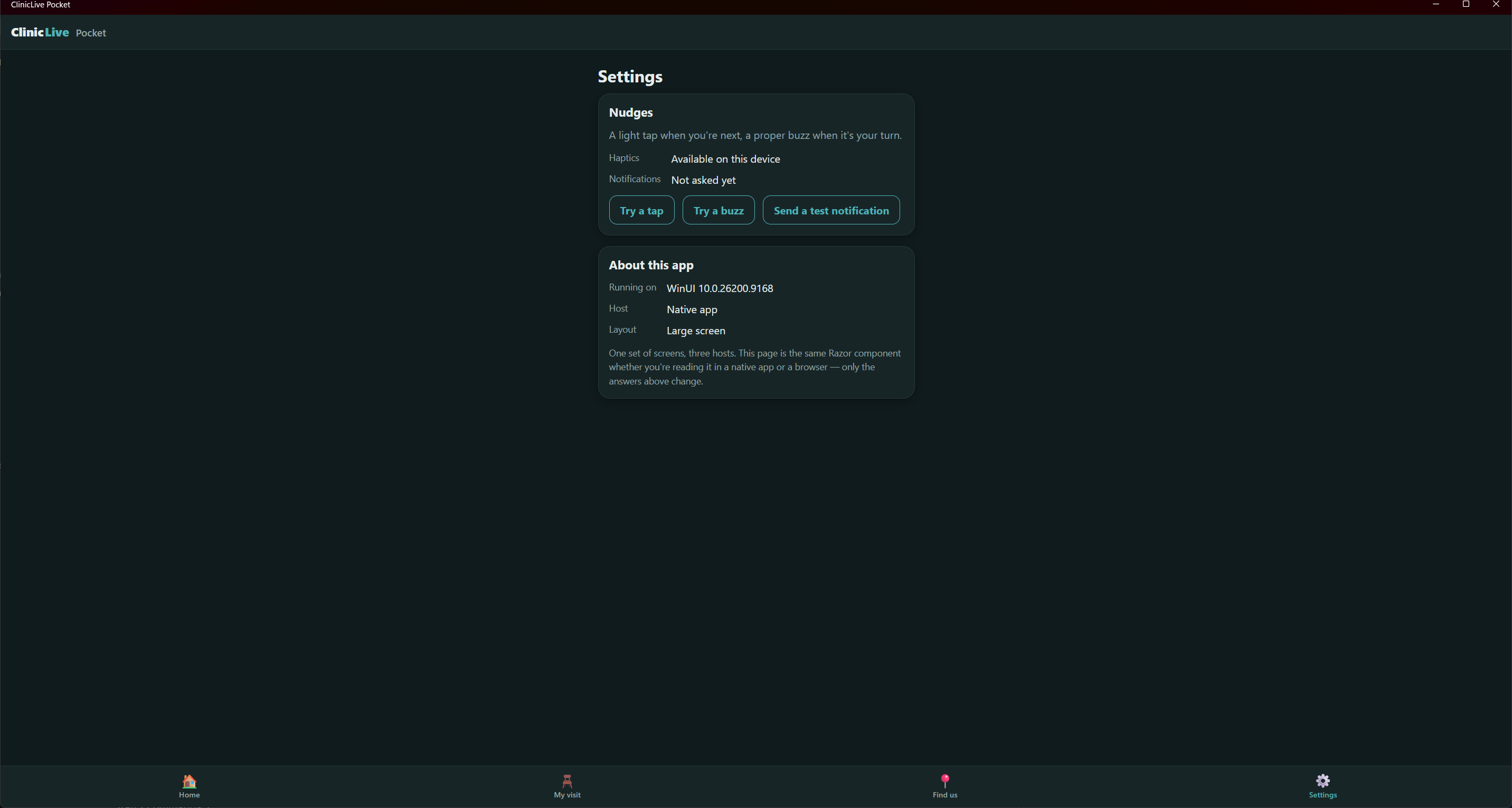Viewport: 1512px width, 808px height.
Task: Click the 'Not asked yet' notifications value
Action: coord(703,180)
